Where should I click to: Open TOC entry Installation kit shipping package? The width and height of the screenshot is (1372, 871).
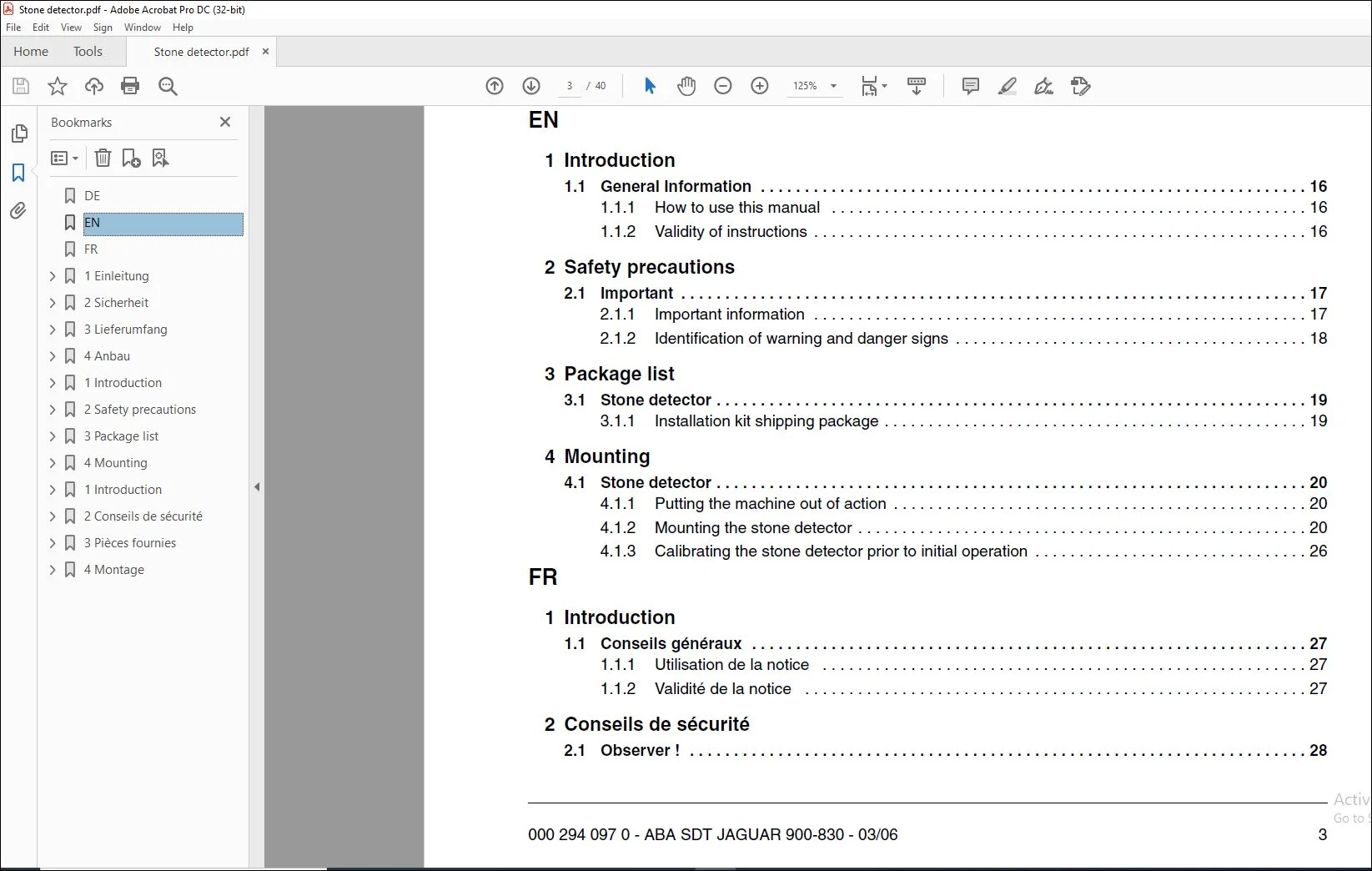(x=766, y=421)
